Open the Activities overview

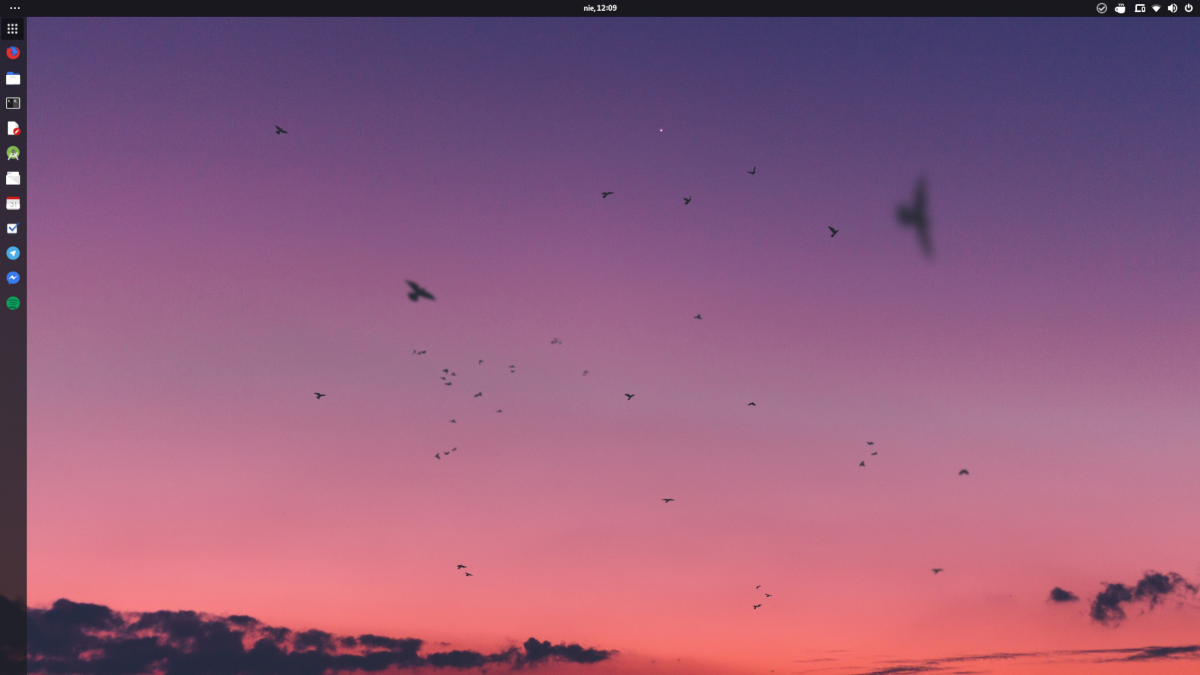point(13,8)
